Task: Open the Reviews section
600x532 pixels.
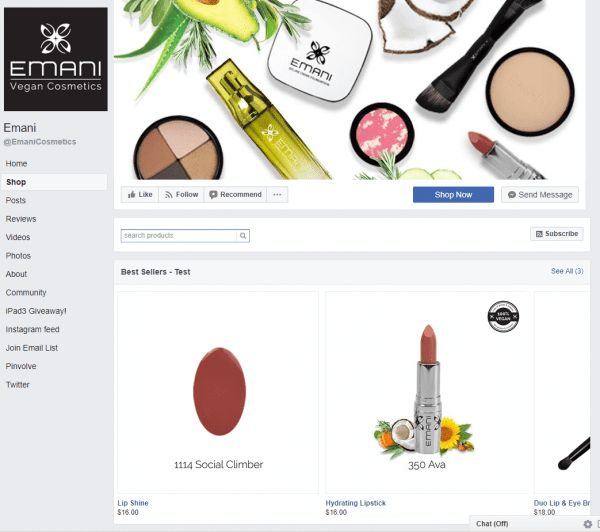Action: 21,219
